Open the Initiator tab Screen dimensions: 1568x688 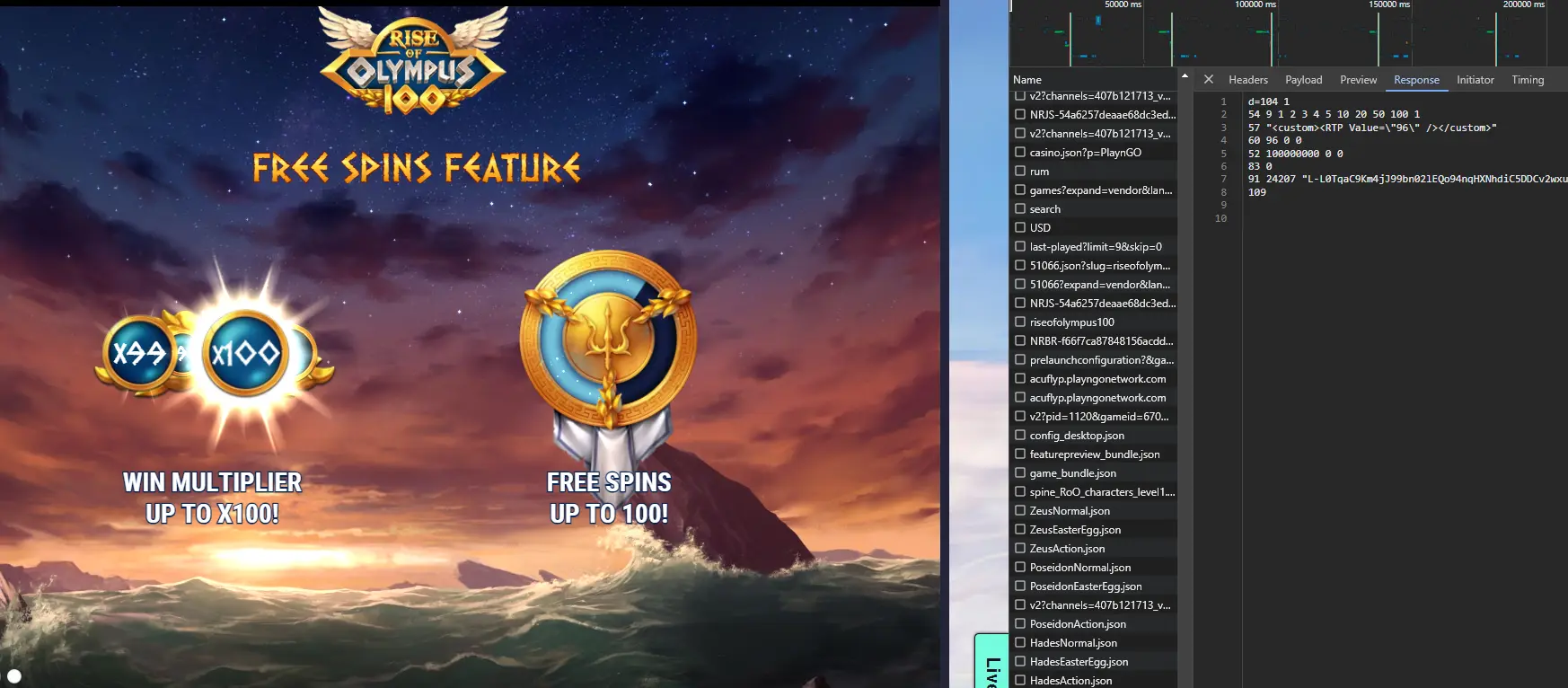[x=1476, y=80]
